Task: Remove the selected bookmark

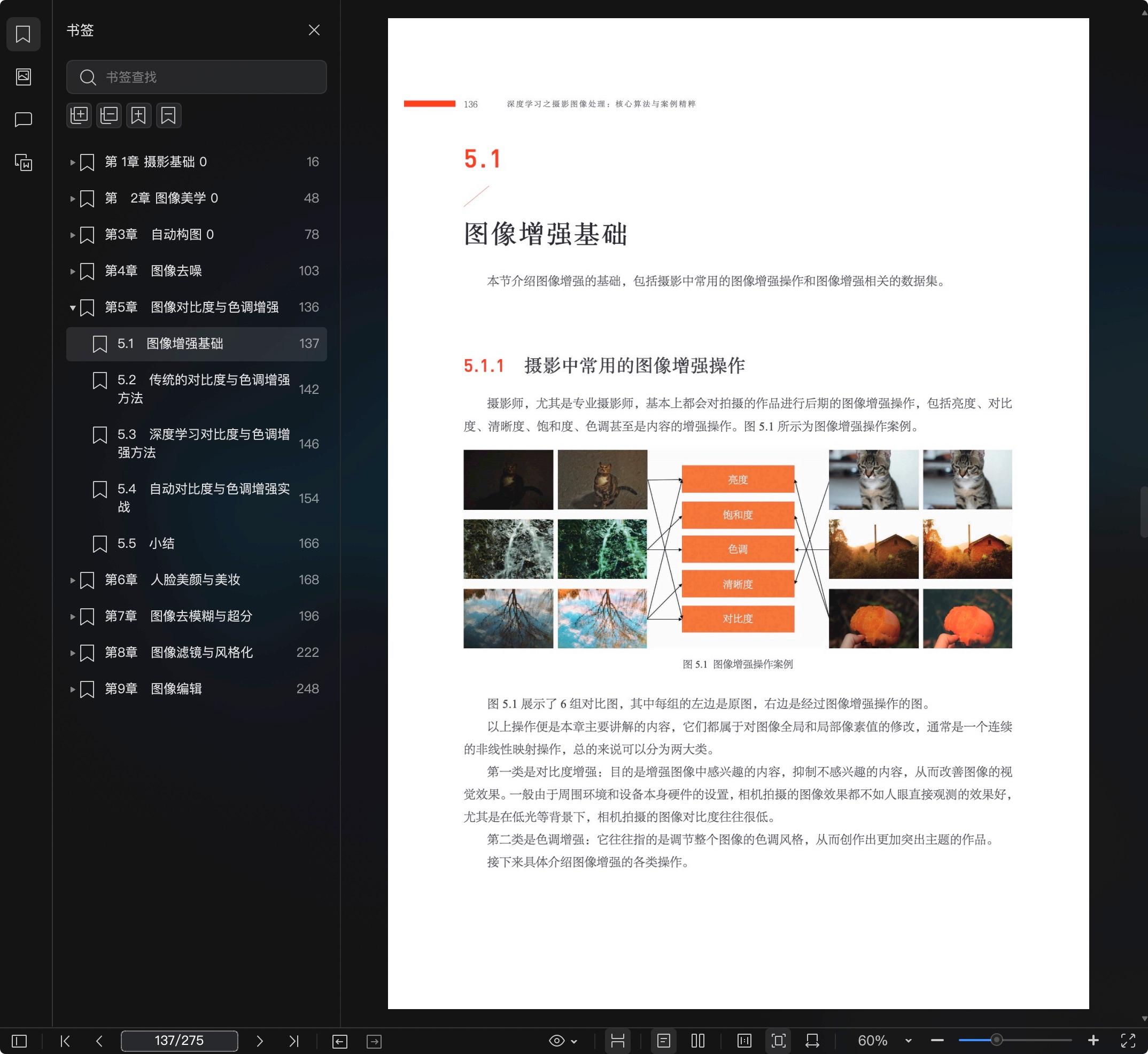Action: click(x=169, y=115)
